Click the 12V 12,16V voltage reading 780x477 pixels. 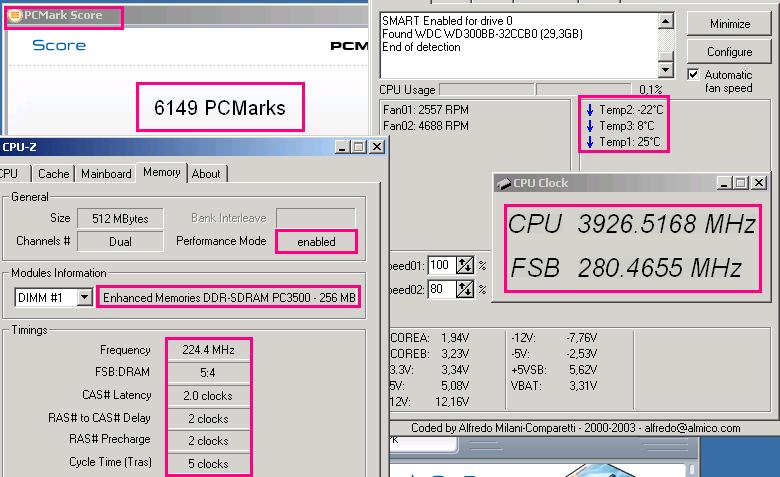point(430,401)
